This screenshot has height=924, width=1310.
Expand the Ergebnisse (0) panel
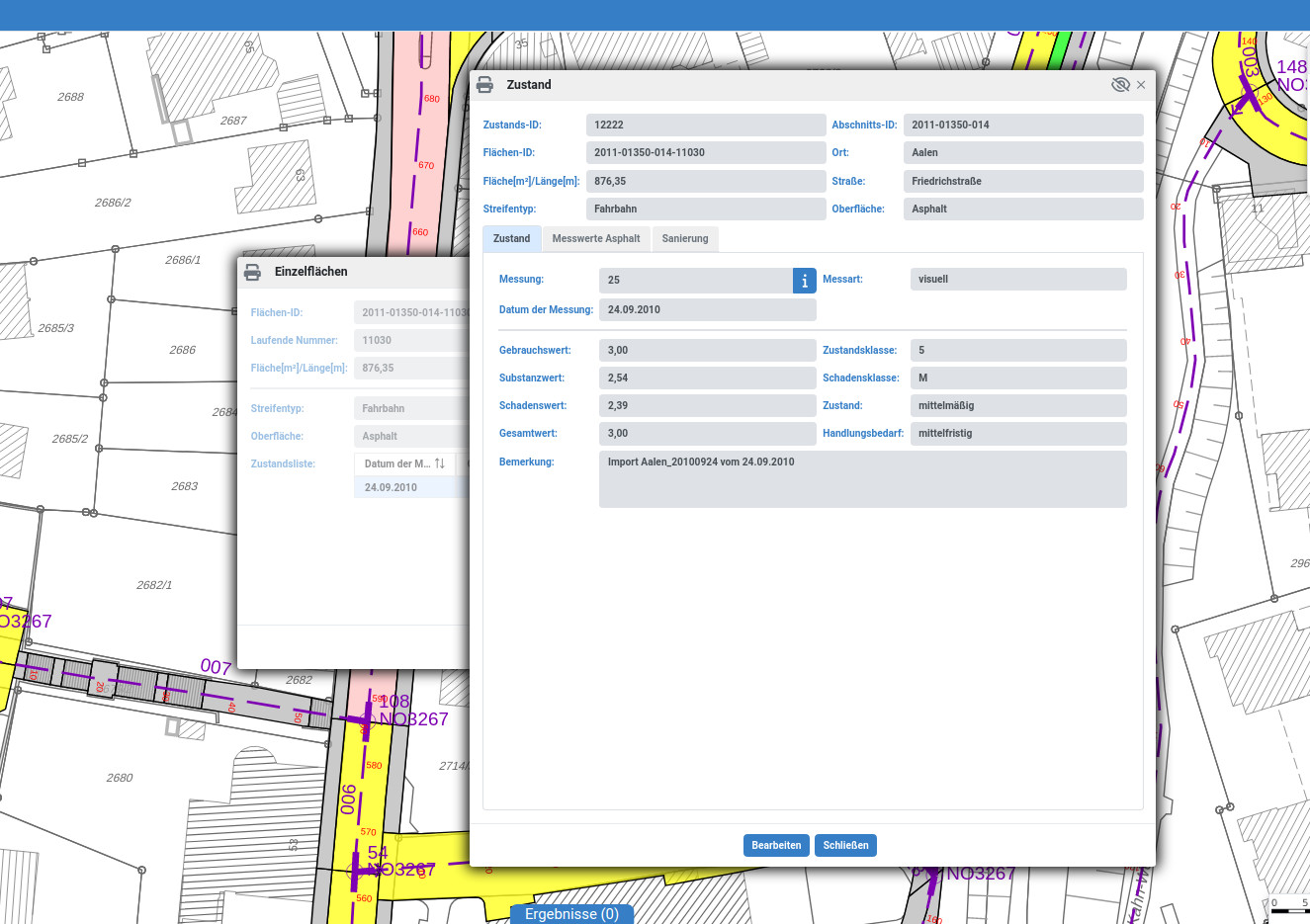click(571, 914)
